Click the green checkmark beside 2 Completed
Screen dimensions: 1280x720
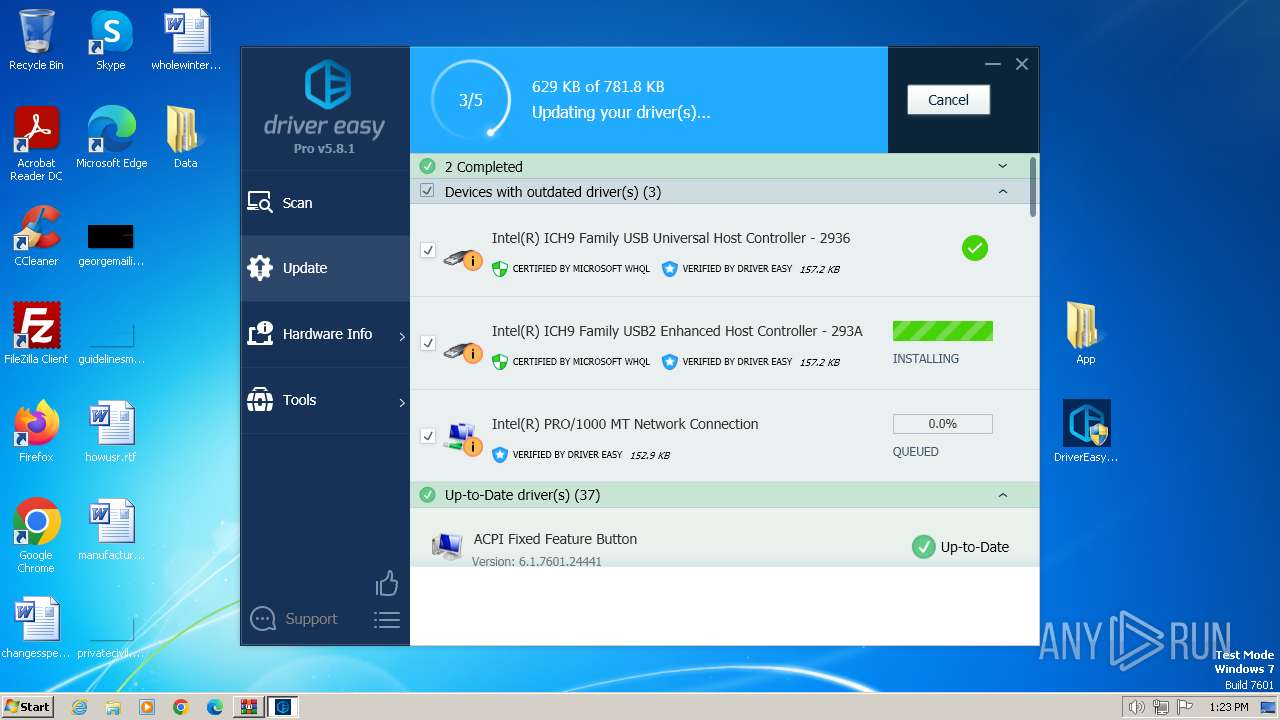[x=427, y=166]
